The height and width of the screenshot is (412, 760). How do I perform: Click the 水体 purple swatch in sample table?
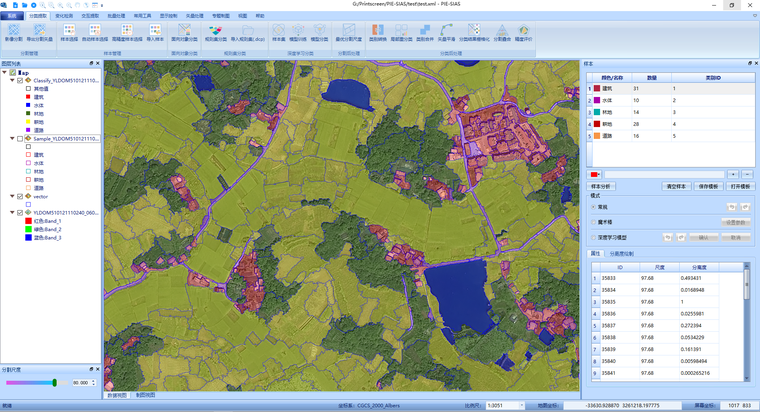[x=597, y=100]
